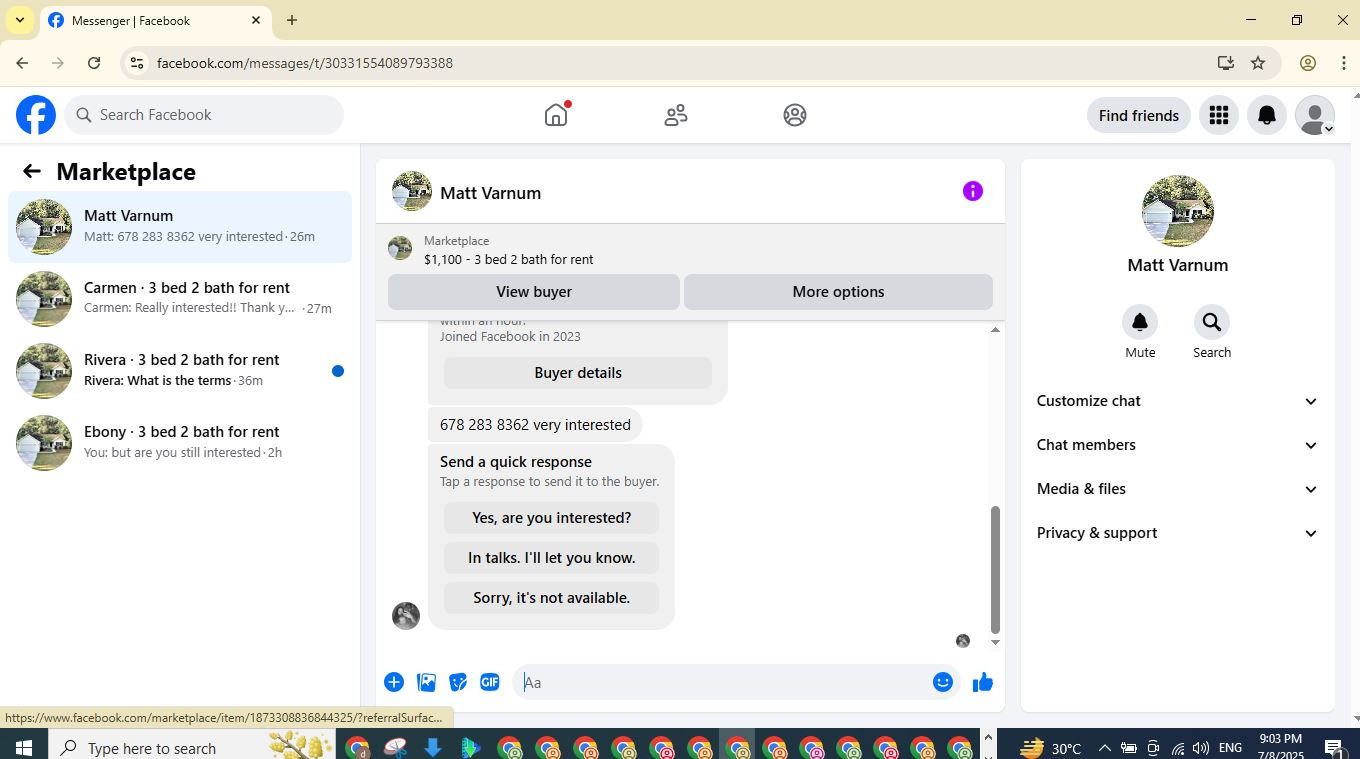This screenshot has width=1360, height=759.
Task: Choose a sticker icon in composer
Action: (x=458, y=682)
